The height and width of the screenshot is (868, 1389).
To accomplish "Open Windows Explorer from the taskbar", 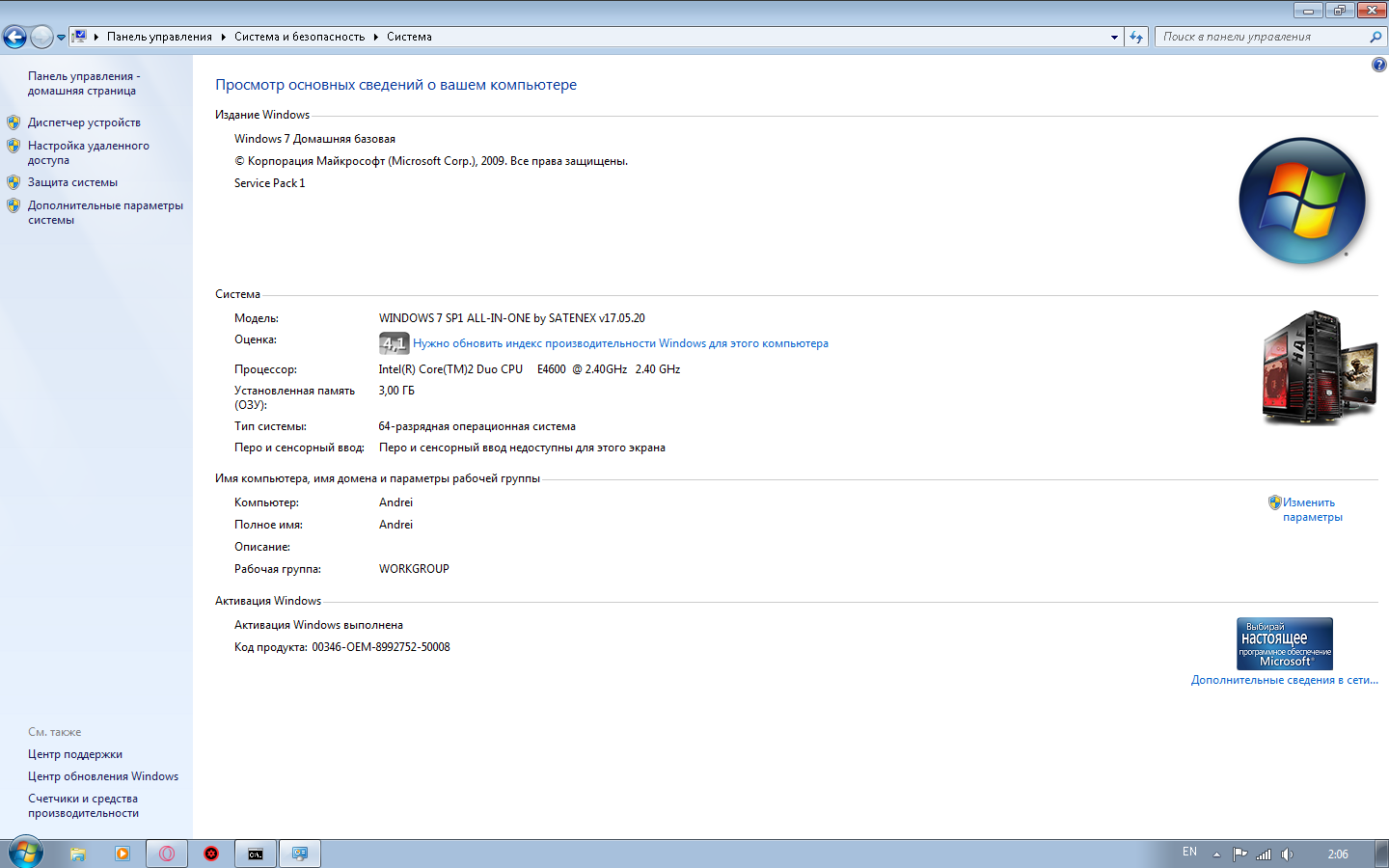I will (x=78, y=854).
